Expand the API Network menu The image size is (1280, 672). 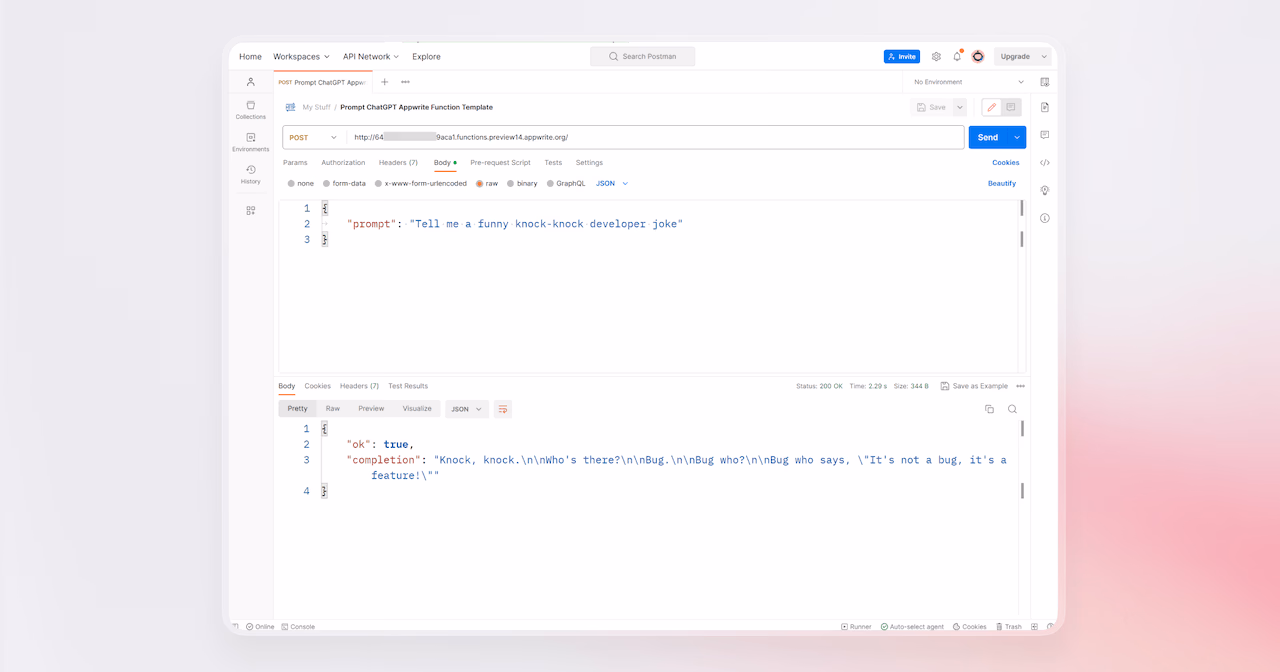tap(371, 57)
